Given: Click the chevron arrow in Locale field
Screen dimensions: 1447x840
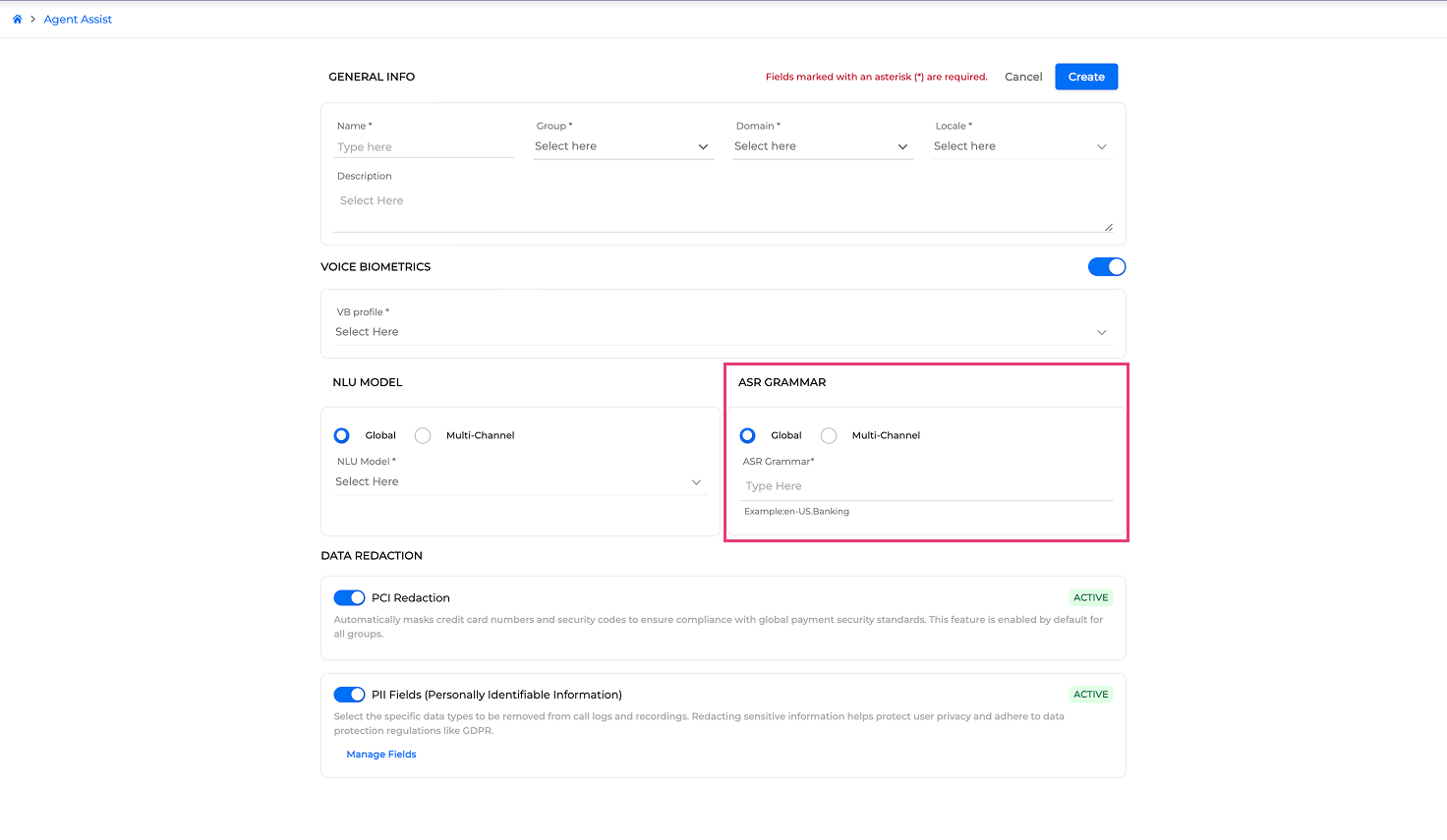Looking at the screenshot, I should pyautogui.click(x=1102, y=146).
